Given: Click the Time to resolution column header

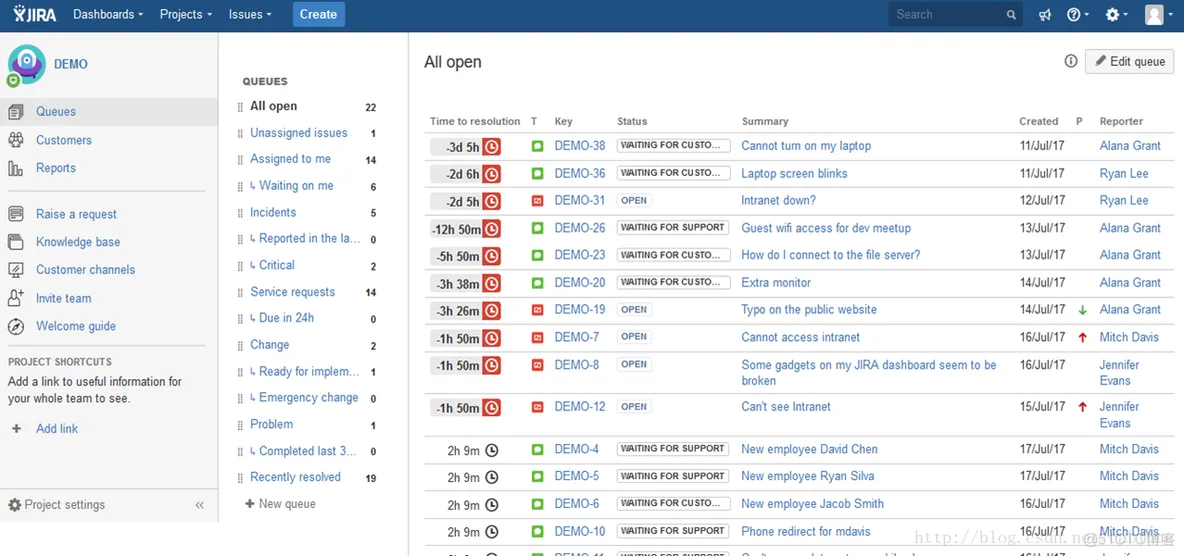Looking at the screenshot, I should (475, 122).
